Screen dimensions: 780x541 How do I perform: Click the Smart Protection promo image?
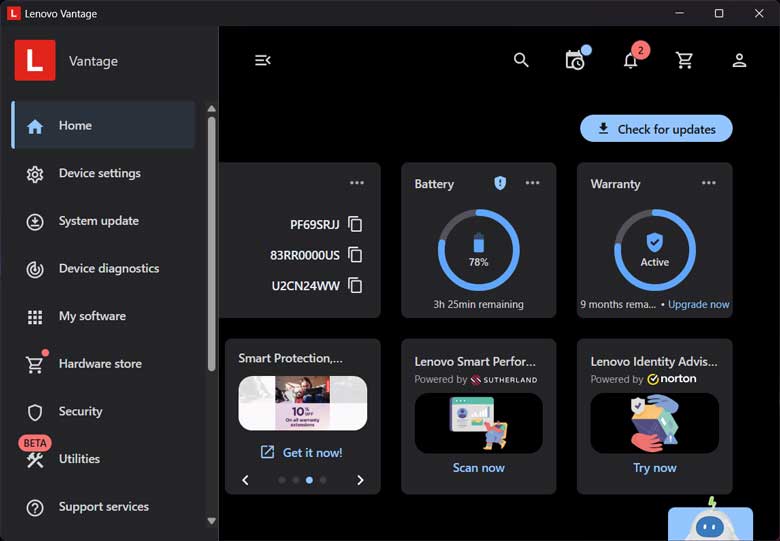[302, 403]
